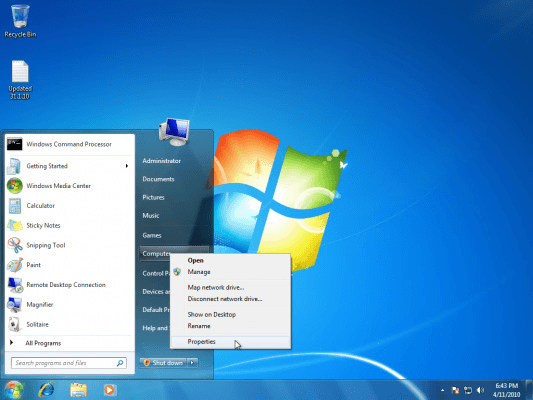
Task: Click the volume speaker tray icon
Action: (x=480, y=390)
